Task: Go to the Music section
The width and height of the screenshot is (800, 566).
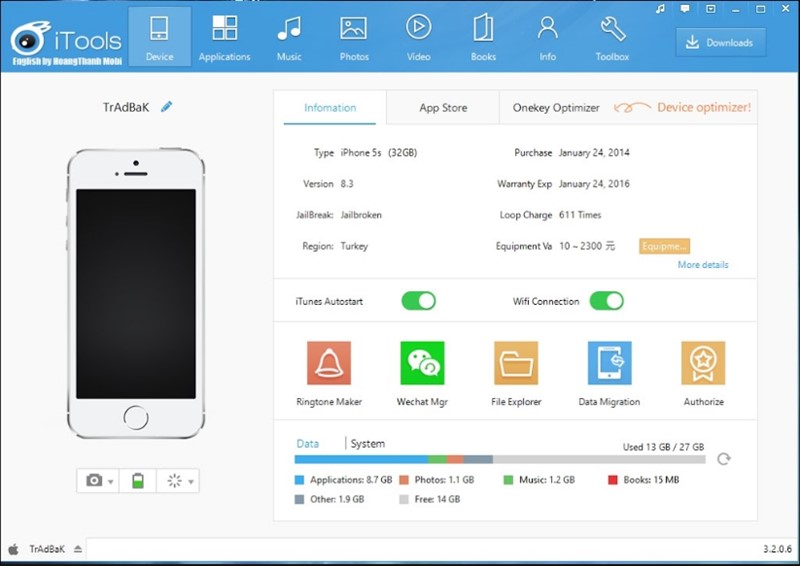Action: tap(289, 37)
